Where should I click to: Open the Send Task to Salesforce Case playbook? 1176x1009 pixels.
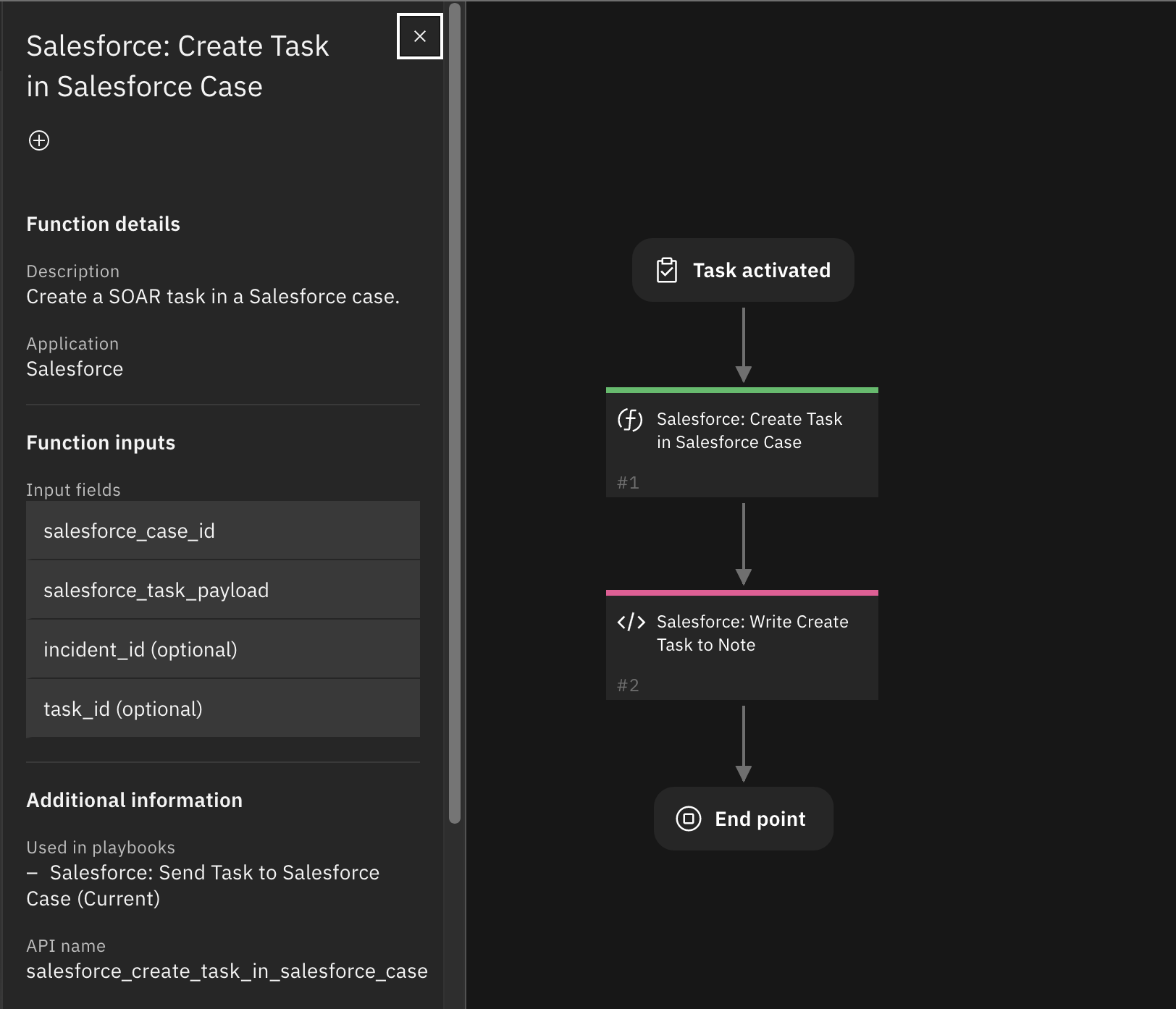(x=203, y=885)
